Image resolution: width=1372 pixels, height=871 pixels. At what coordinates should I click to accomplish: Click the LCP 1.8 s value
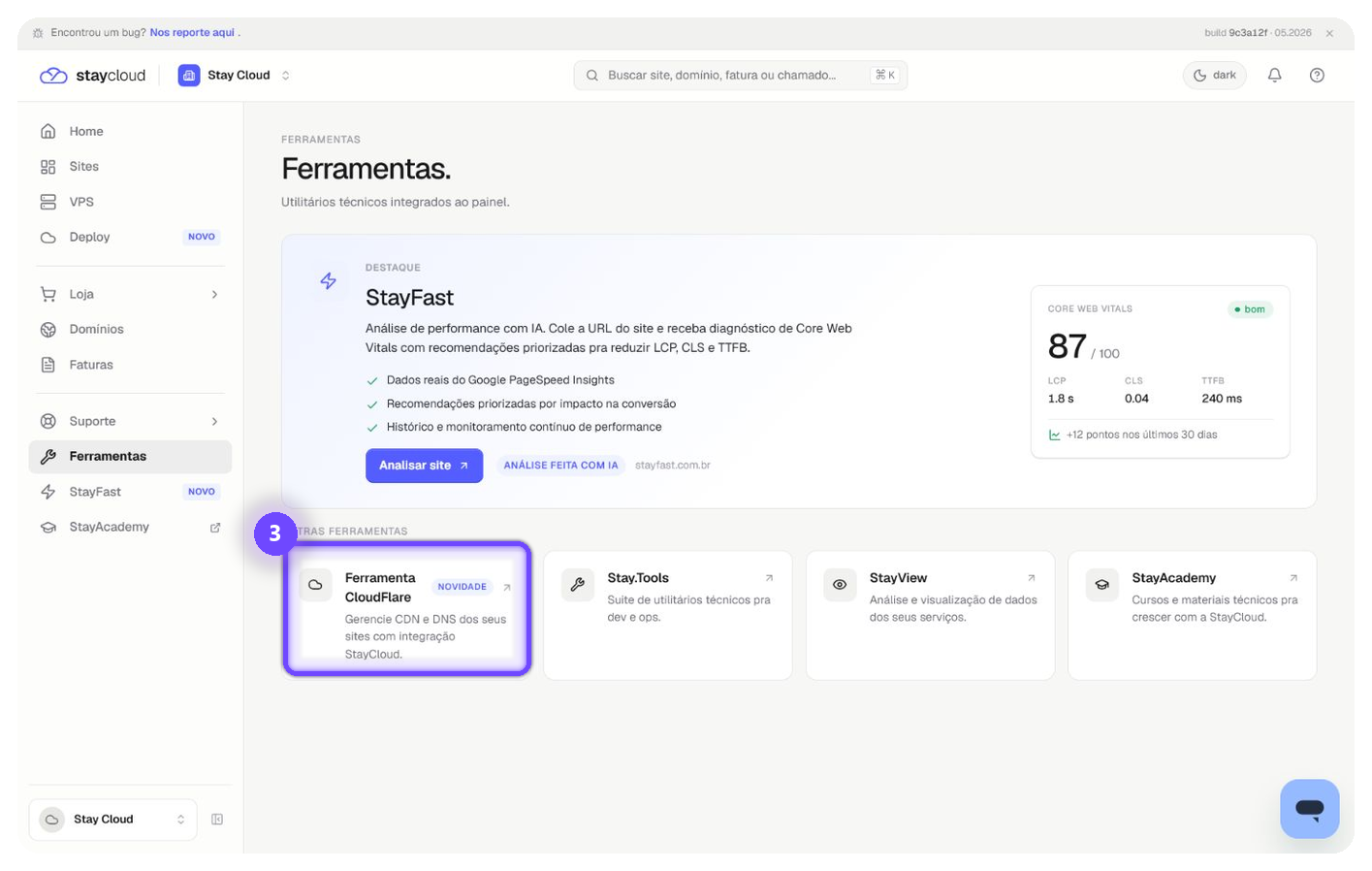pyautogui.click(x=1061, y=399)
